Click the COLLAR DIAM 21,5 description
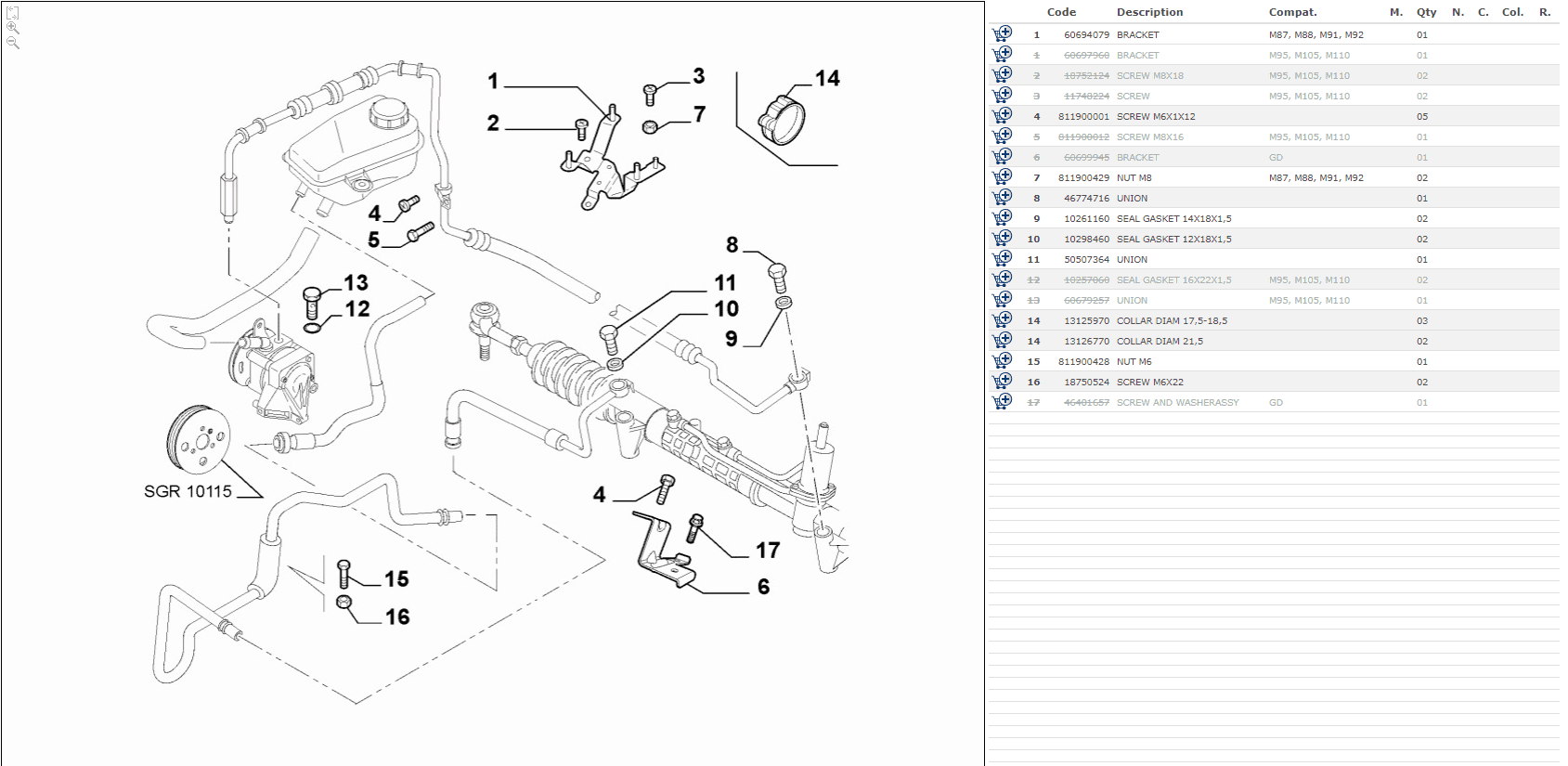This screenshot has width=1568, height=766. pos(1160,341)
